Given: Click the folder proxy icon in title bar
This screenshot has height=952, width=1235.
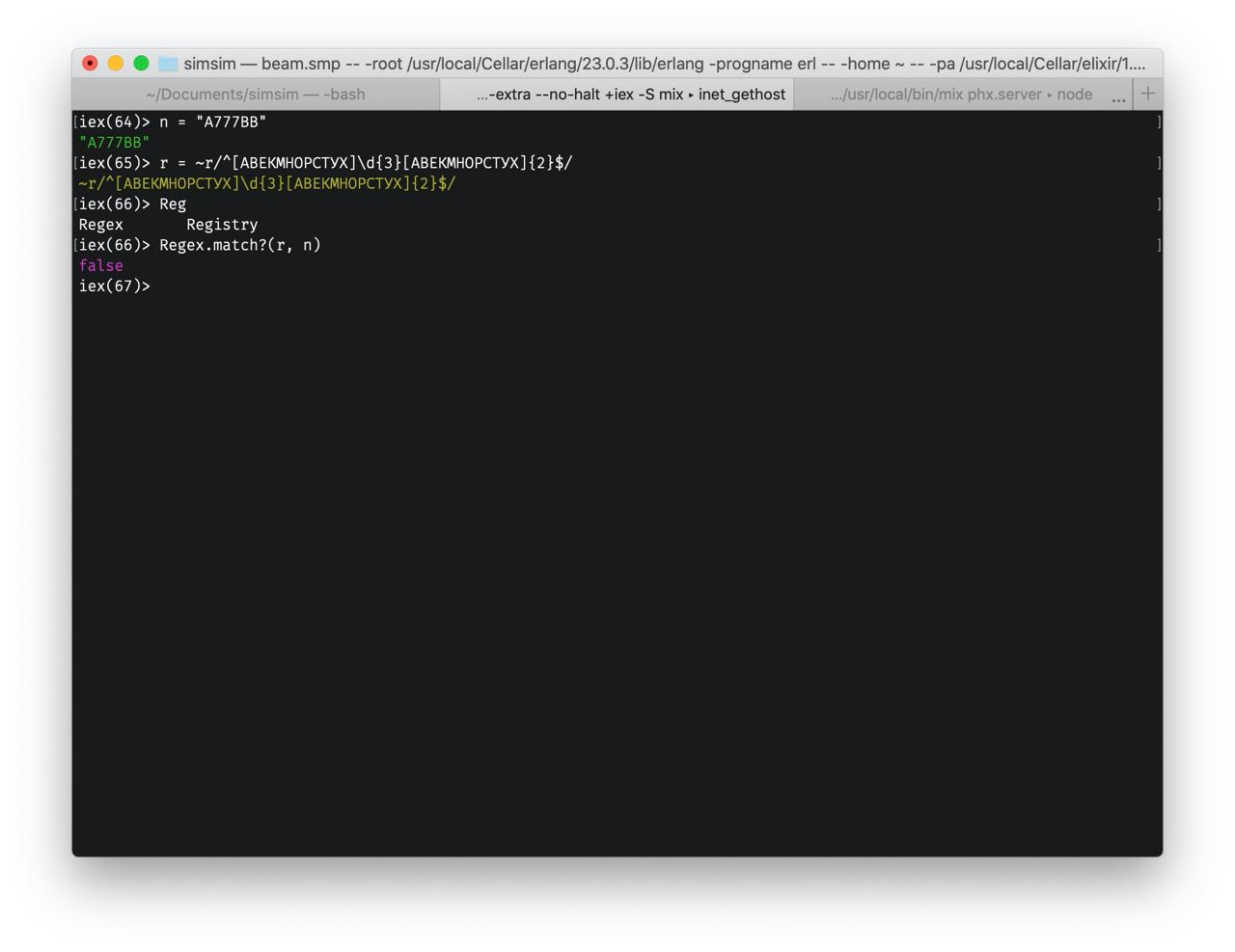Looking at the screenshot, I should pyautogui.click(x=168, y=64).
